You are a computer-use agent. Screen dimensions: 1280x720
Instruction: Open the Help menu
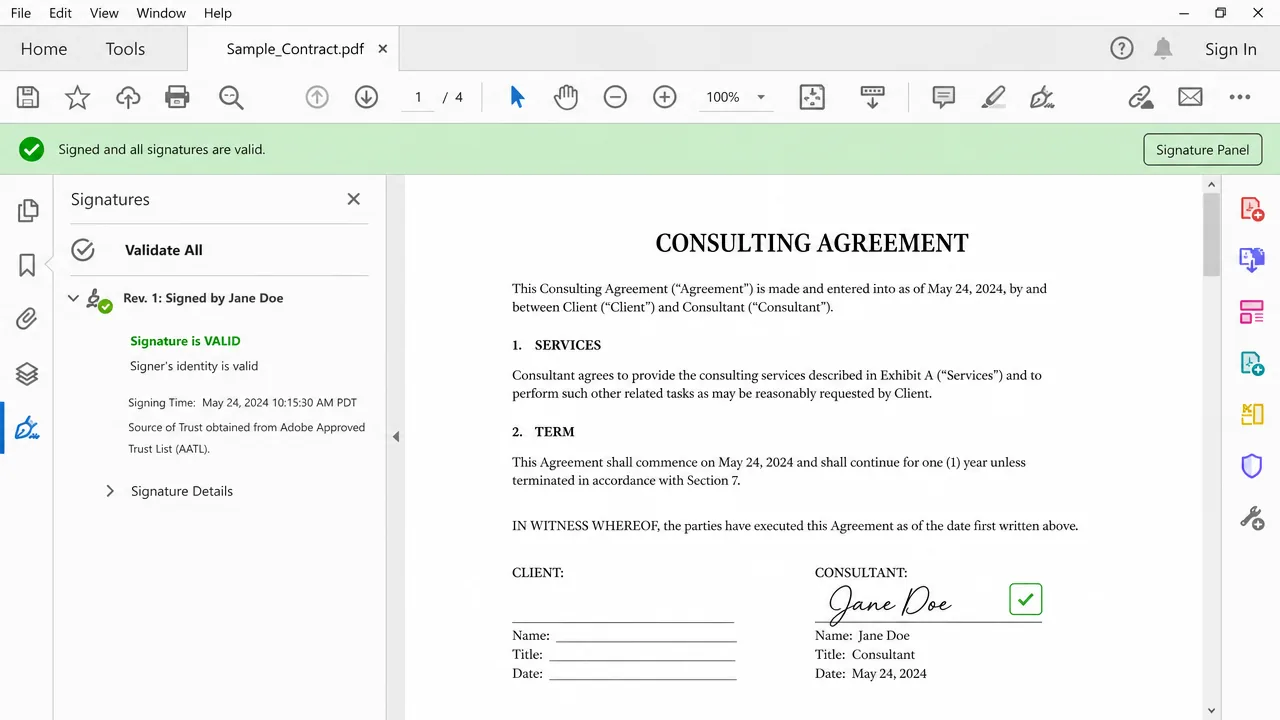(x=217, y=13)
